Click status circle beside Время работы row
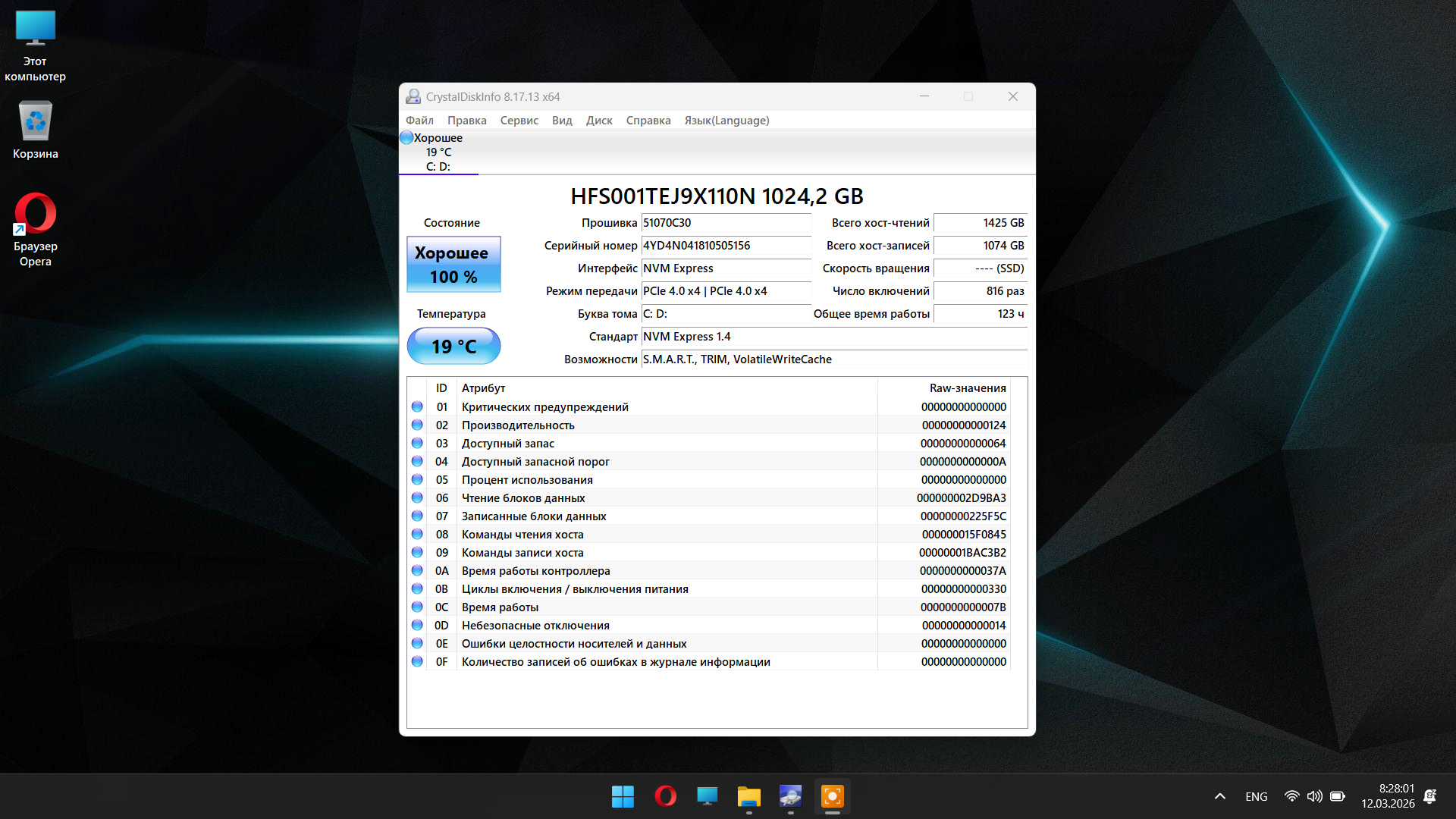Viewport: 1456px width, 819px height. 417,607
